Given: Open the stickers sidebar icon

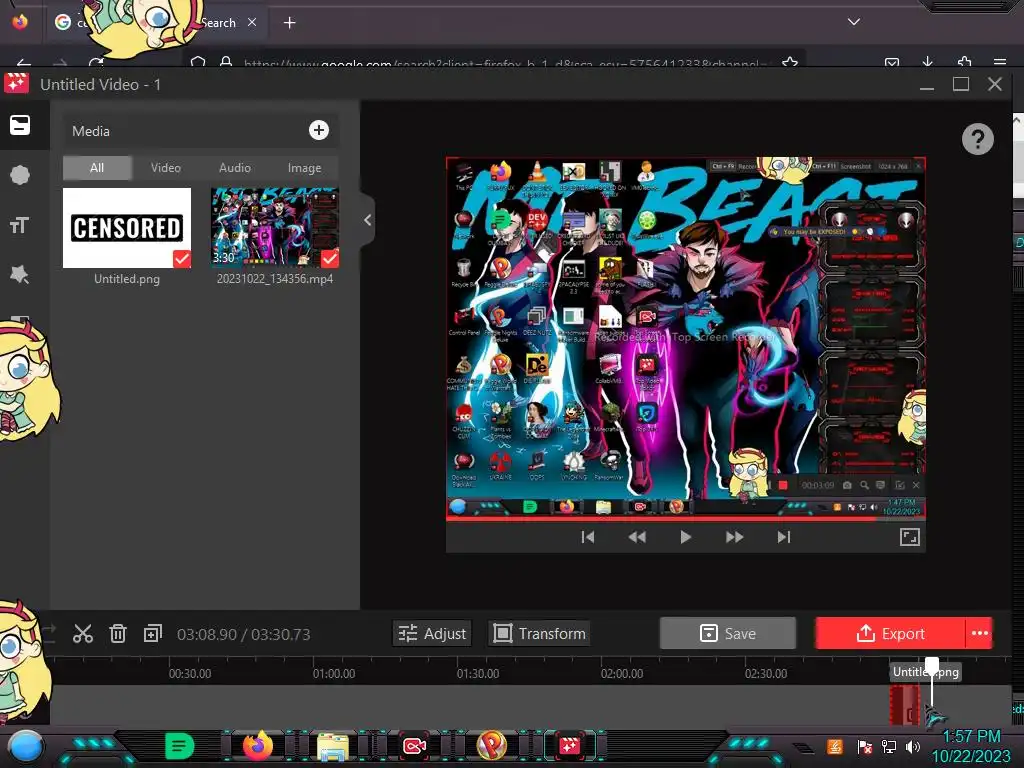Looking at the screenshot, I should [x=20, y=175].
